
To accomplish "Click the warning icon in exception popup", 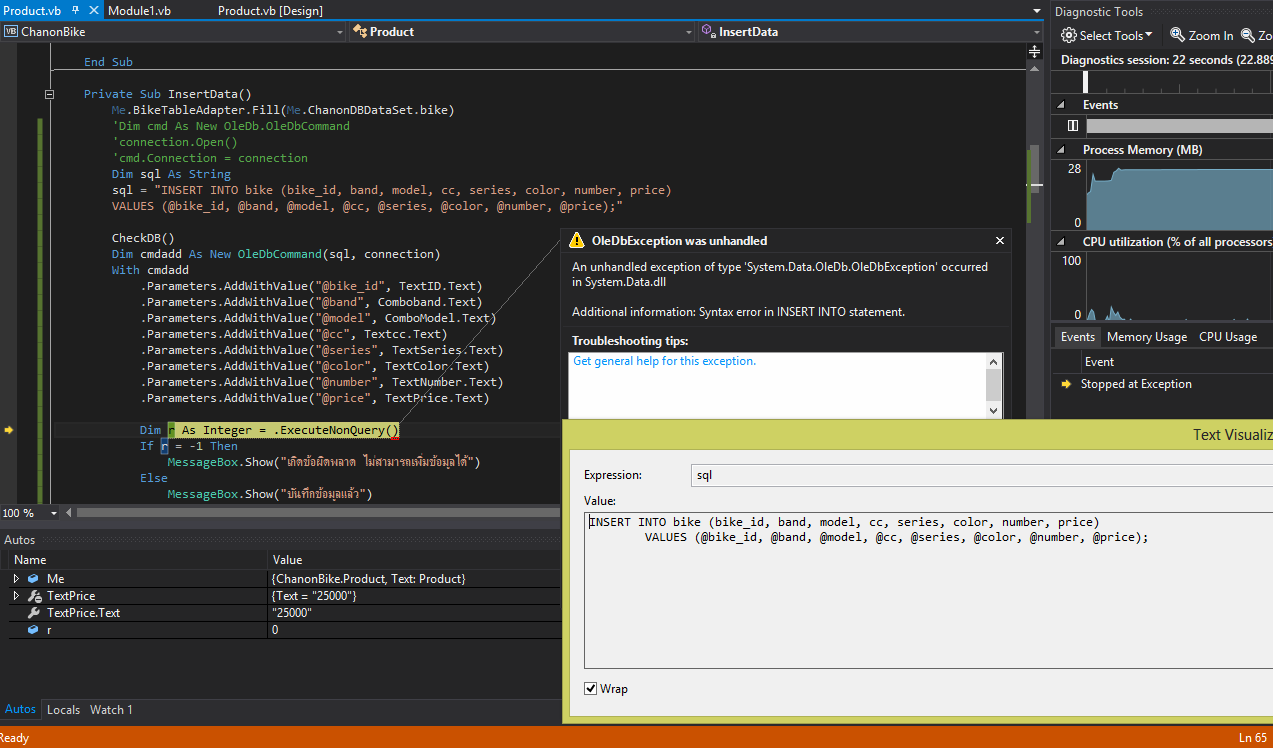I will 576,241.
